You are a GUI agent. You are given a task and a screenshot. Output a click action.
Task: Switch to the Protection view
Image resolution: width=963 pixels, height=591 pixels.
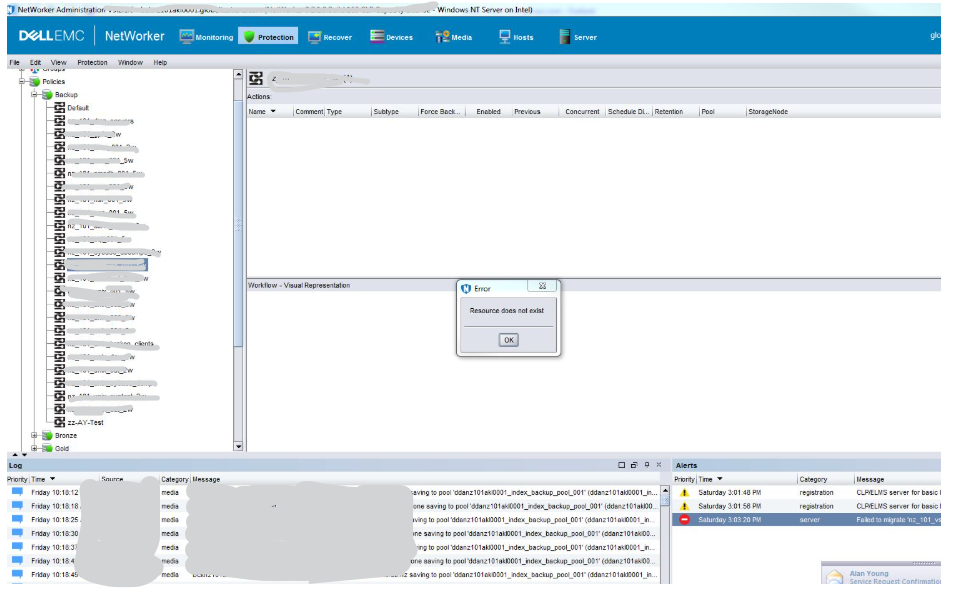[268, 37]
